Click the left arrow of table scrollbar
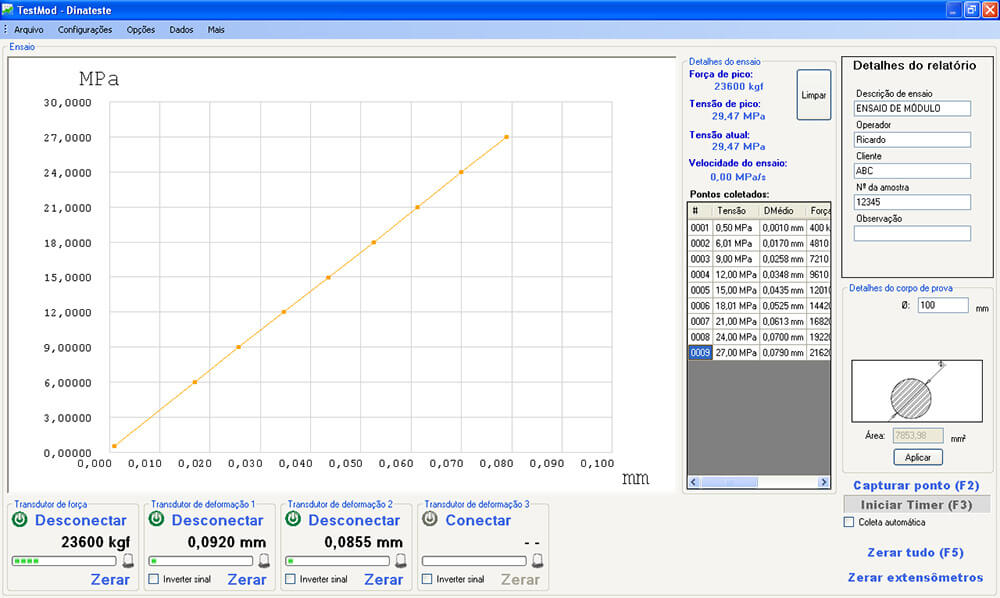Image resolution: width=1000 pixels, height=598 pixels. (694, 483)
